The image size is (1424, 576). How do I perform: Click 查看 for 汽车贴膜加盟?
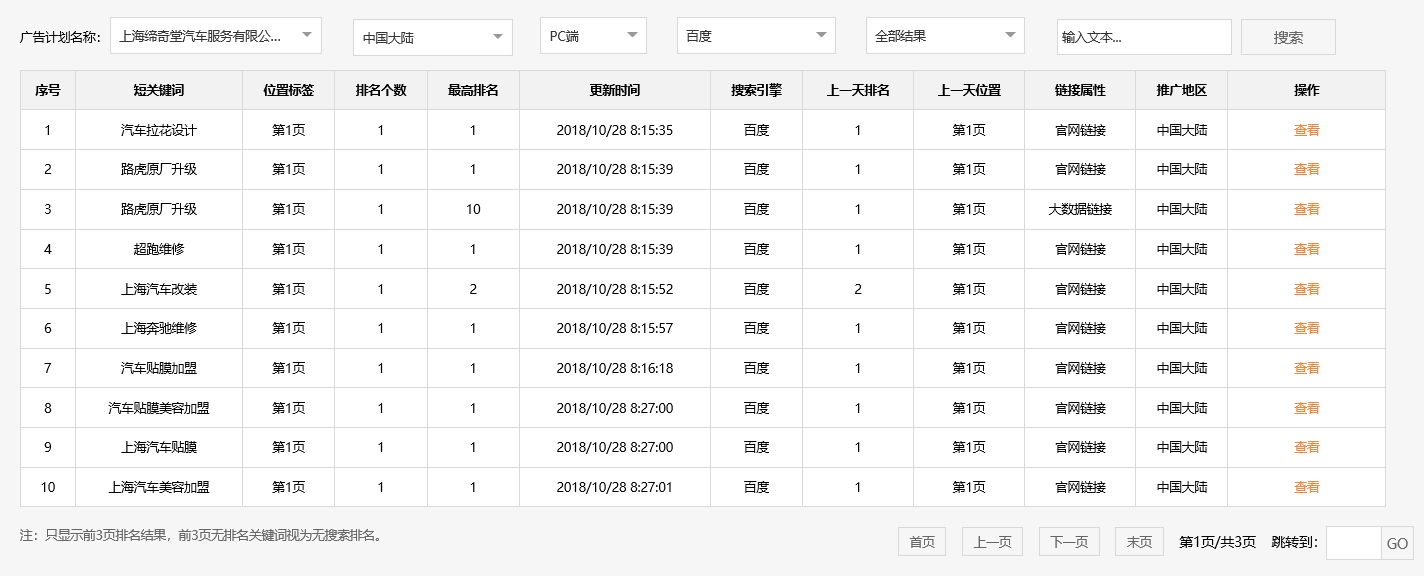tap(1307, 368)
